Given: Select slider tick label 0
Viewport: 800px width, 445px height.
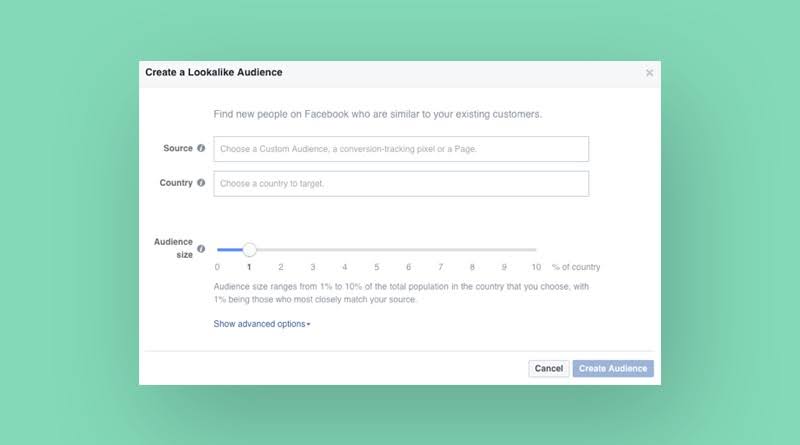Looking at the screenshot, I should pos(217,267).
